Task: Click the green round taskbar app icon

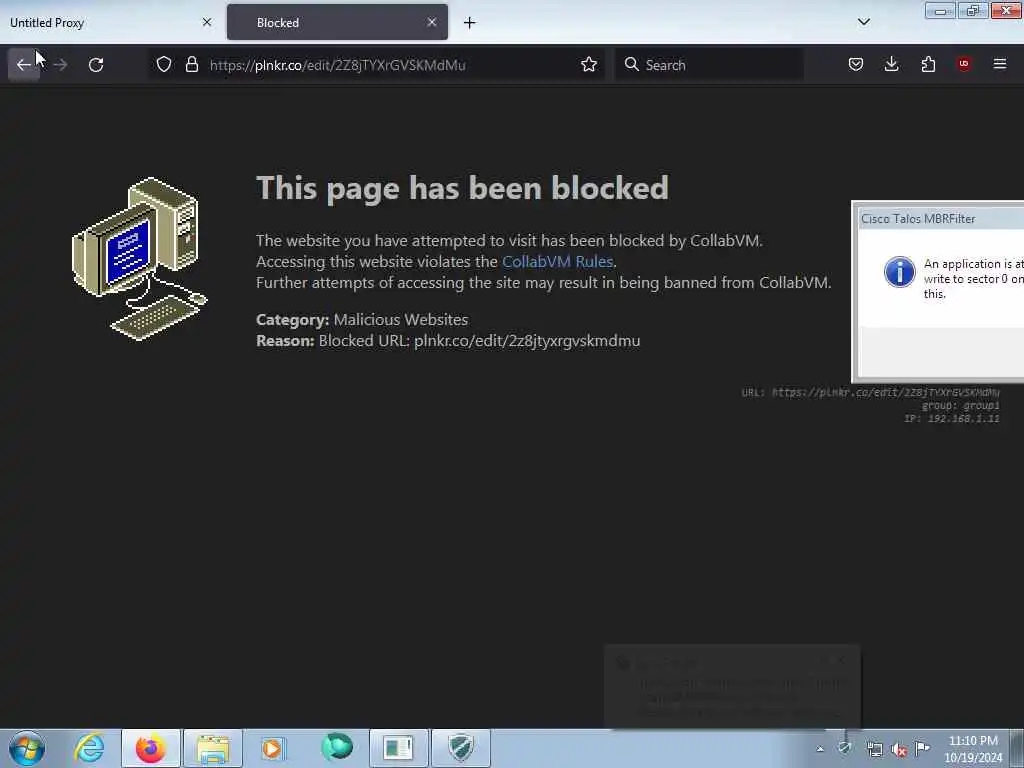Action: click(x=337, y=747)
